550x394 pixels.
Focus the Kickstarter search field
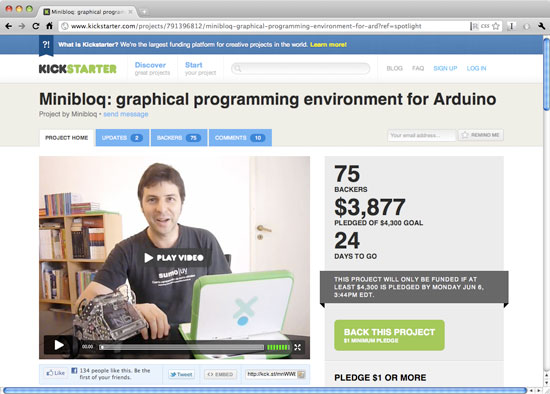[x=301, y=68]
